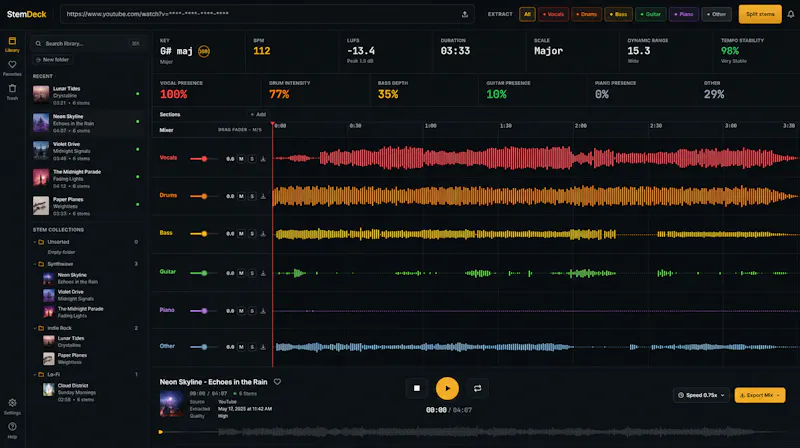800x448 pixels.
Task: Solo the Bass track
Action: pos(252,234)
